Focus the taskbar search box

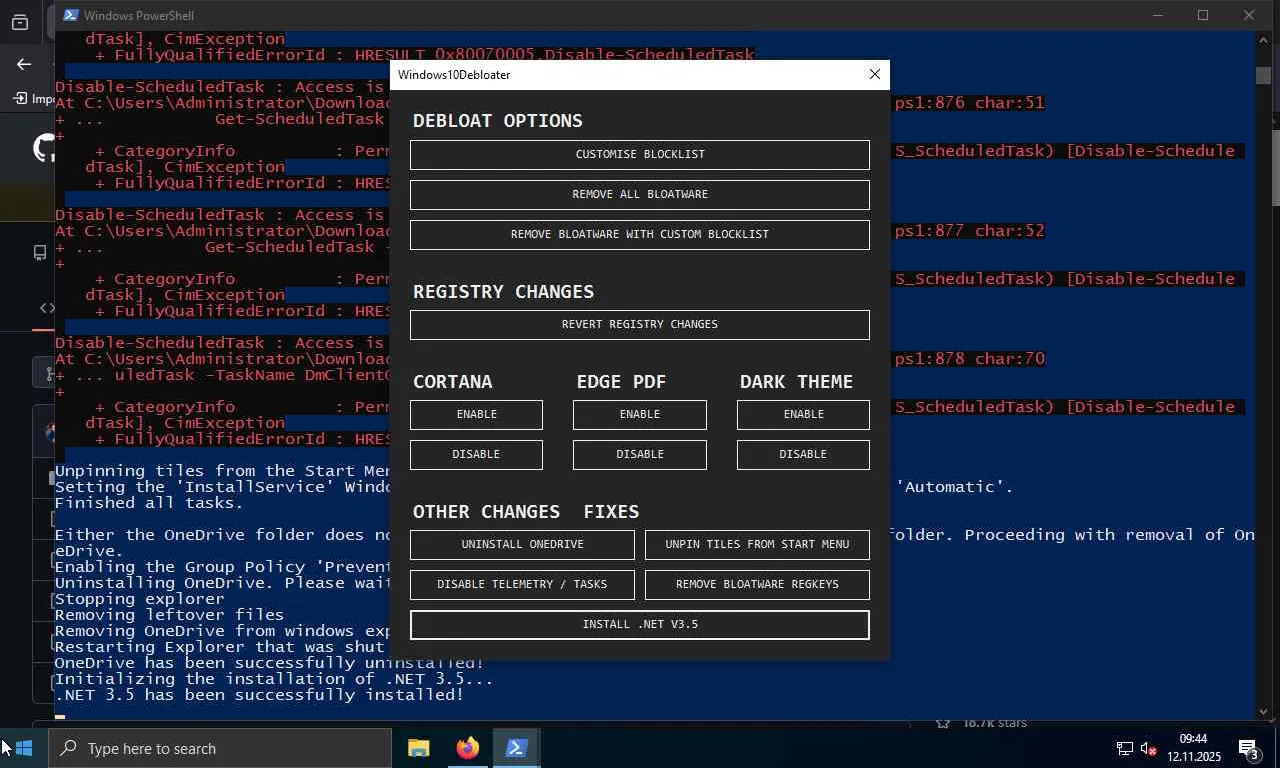(220, 748)
